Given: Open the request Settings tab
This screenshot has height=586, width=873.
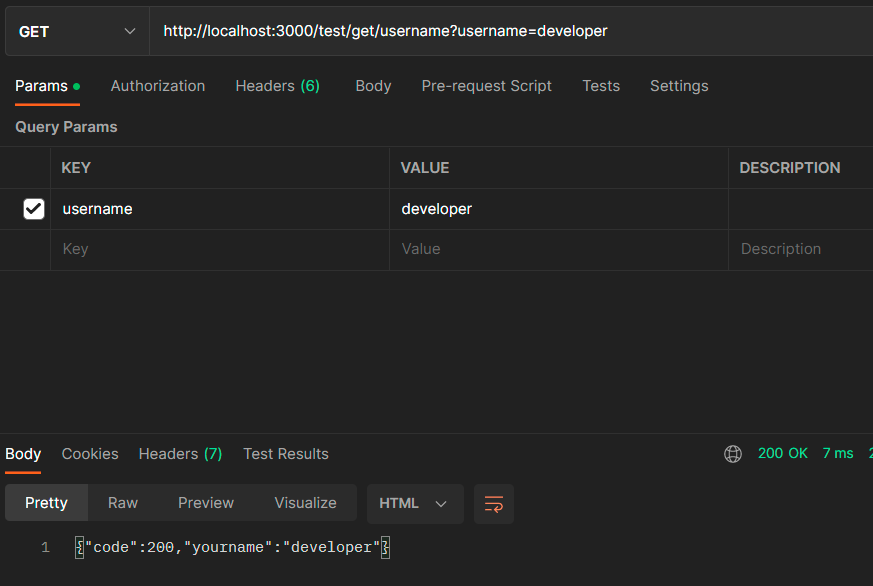Looking at the screenshot, I should (679, 86).
